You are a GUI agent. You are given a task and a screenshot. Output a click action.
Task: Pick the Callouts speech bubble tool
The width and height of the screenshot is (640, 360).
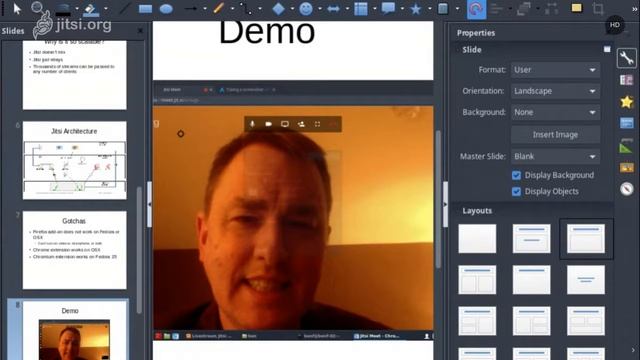388,9
